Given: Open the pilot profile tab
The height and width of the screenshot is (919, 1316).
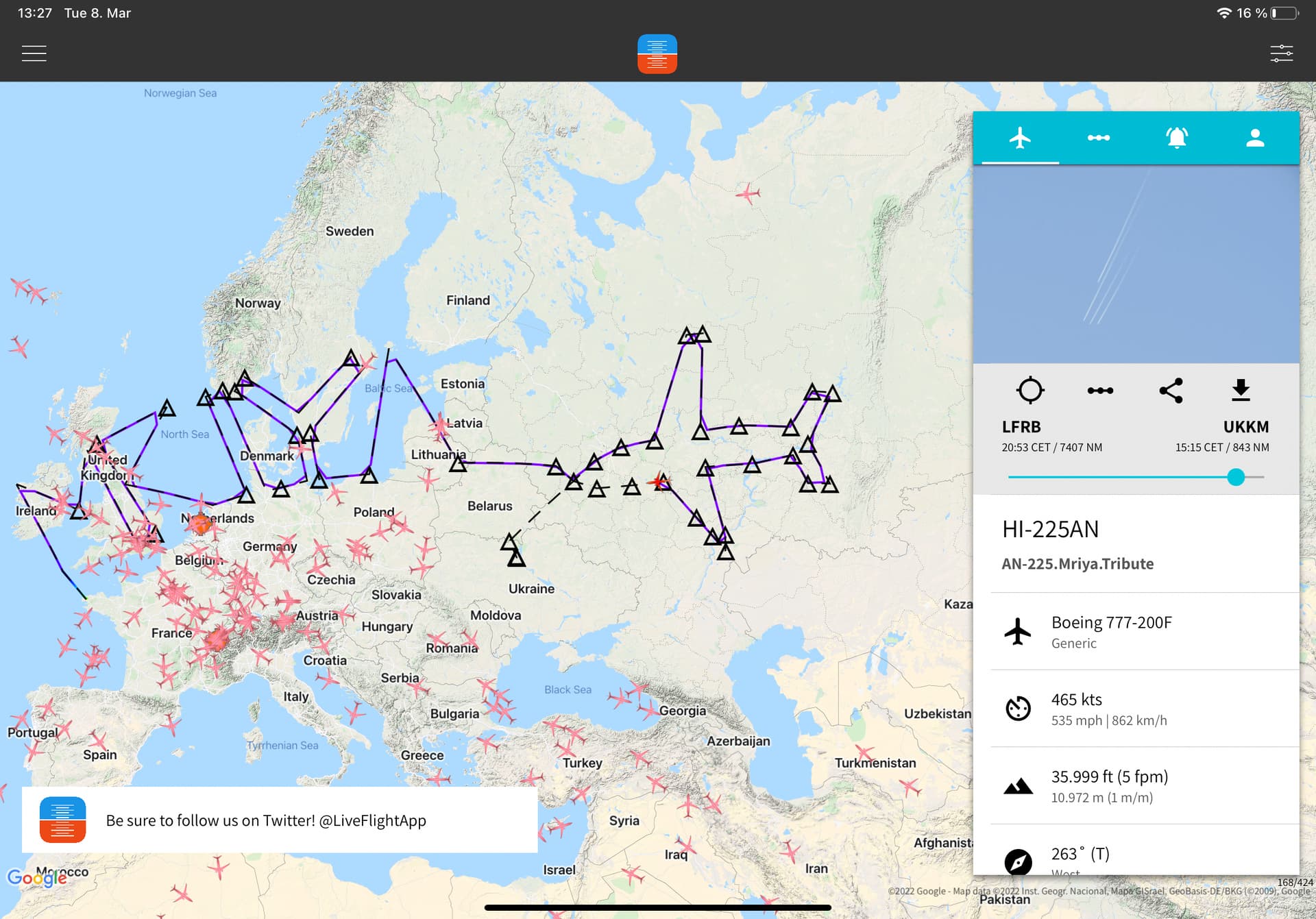Looking at the screenshot, I should pyautogui.click(x=1254, y=138).
